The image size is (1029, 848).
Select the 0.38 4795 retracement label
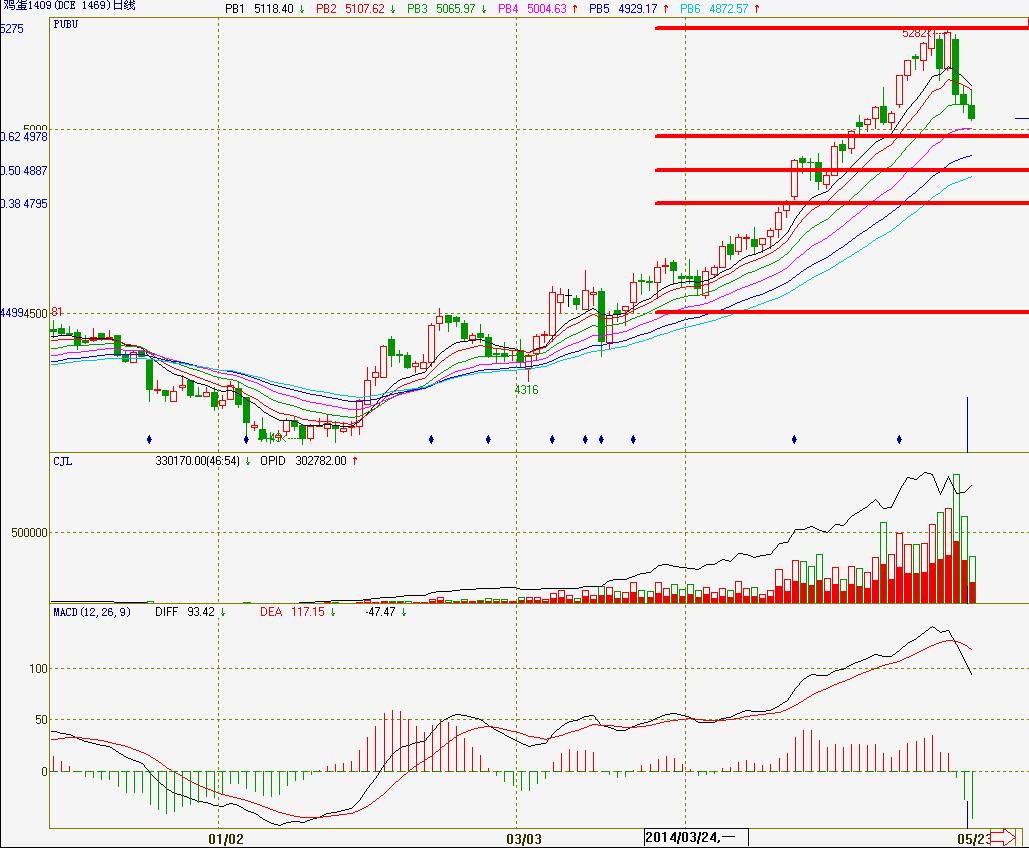coord(25,204)
